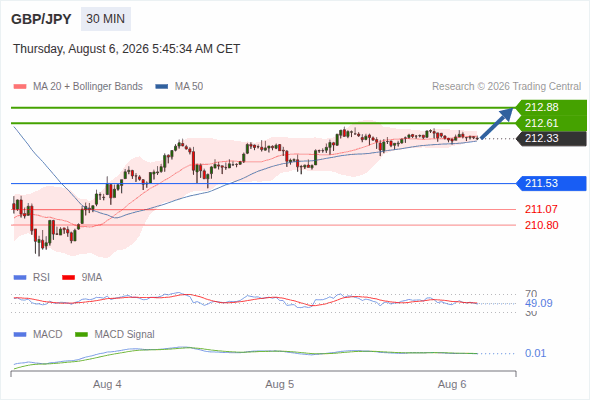Click the 9MA red legend marker
This screenshot has width=590, height=400.
tap(68, 278)
